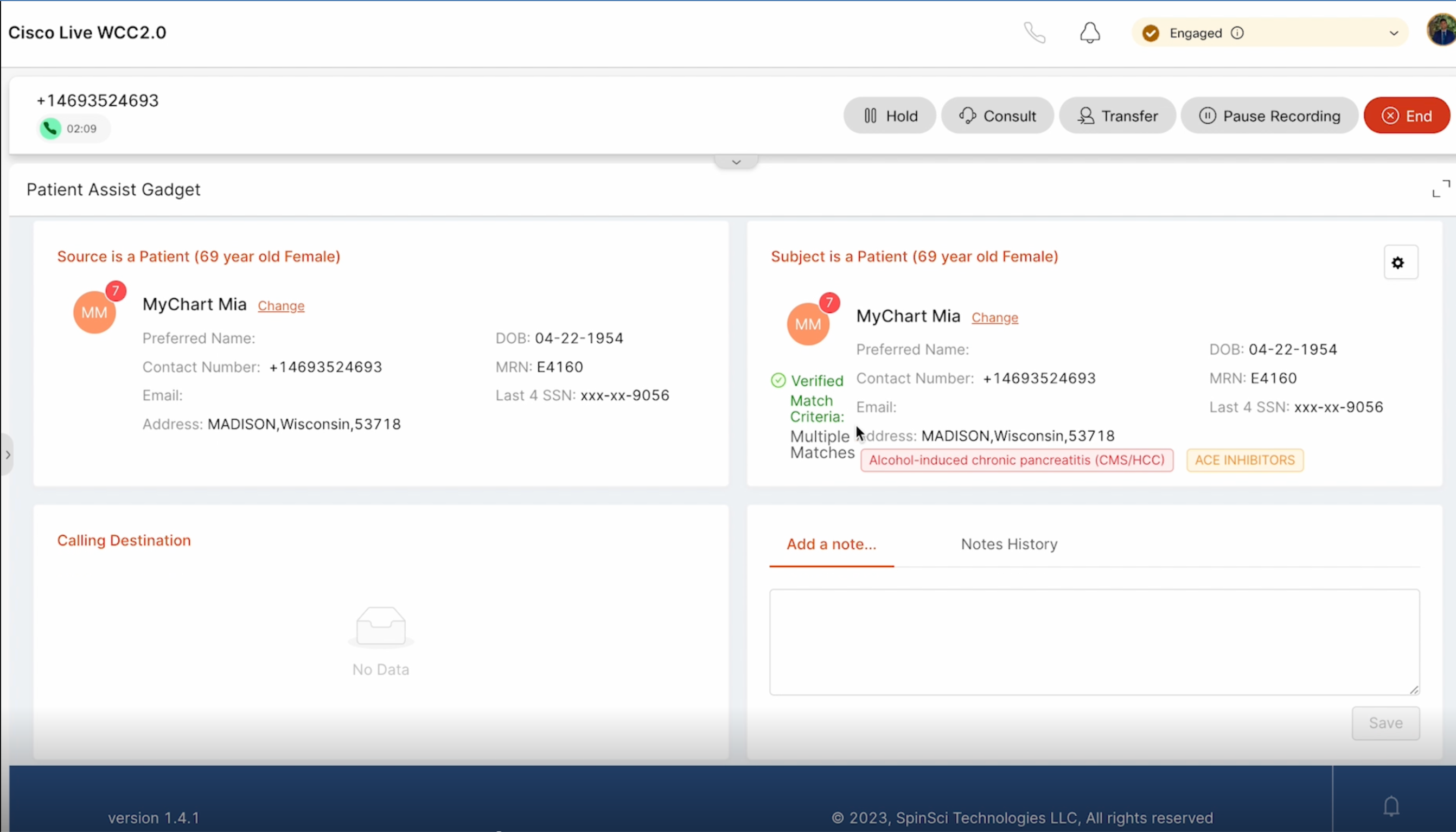Click the Subject patient MM avatar
This screenshot has height=832, width=1456.
(x=807, y=324)
